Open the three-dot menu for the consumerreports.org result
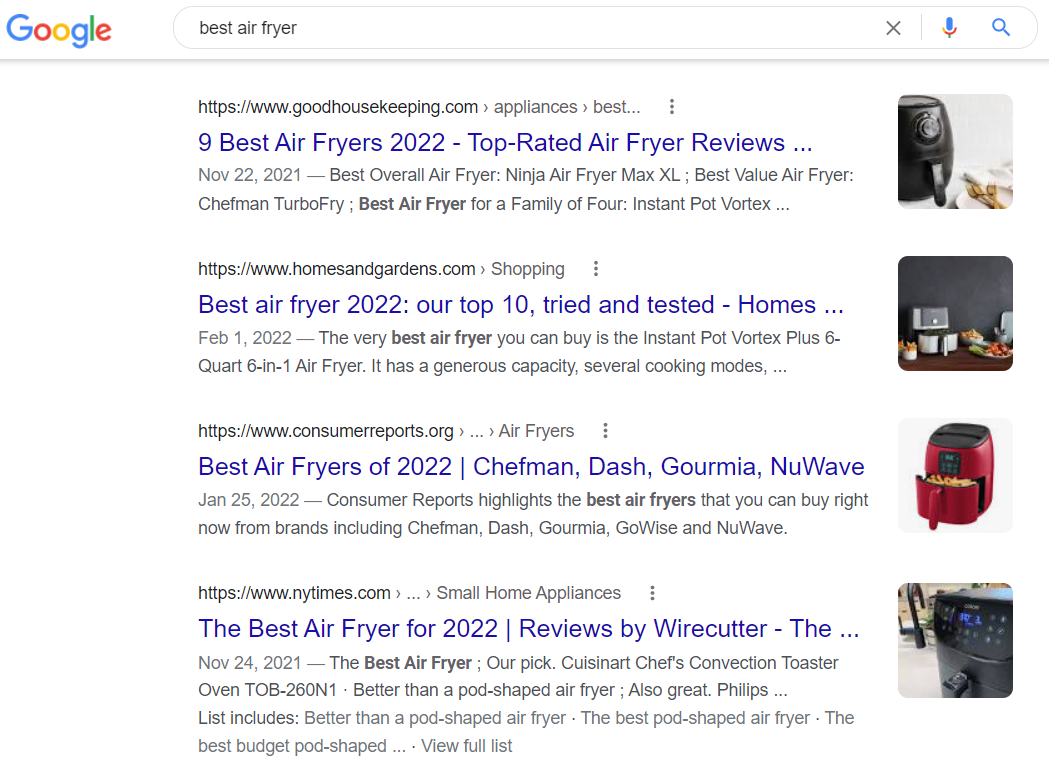Viewport: 1049px width, 765px height. (x=605, y=430)
